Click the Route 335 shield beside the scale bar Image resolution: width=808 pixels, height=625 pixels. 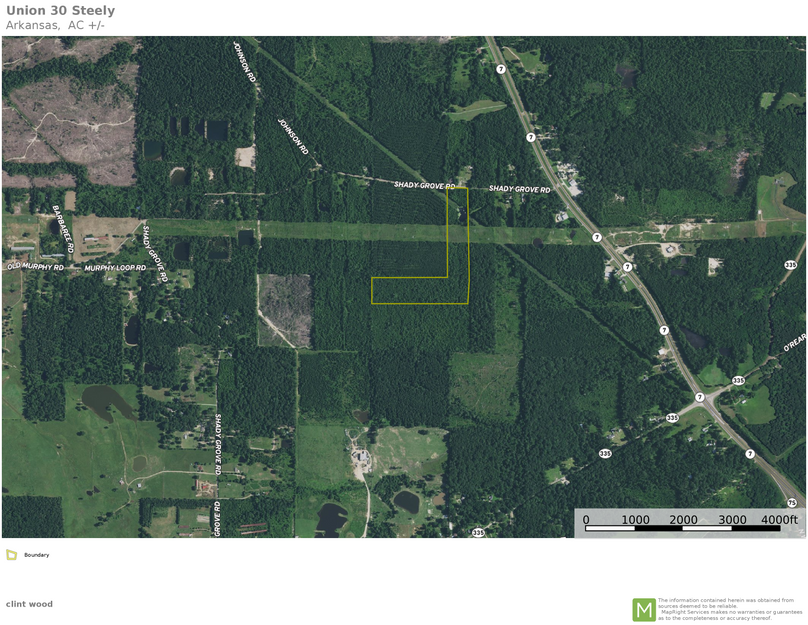tap(478, 532)
